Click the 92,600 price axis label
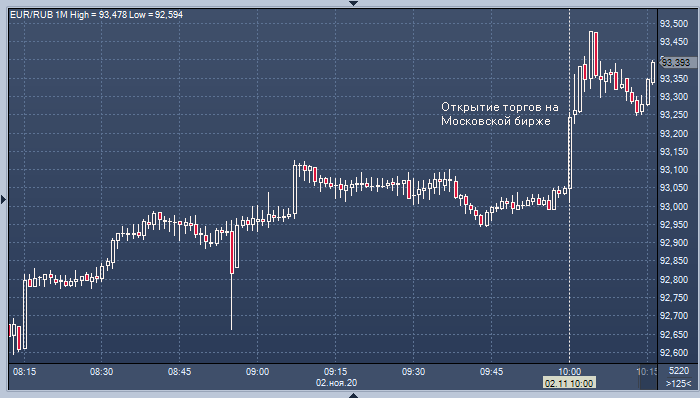 tap(674, 352)
